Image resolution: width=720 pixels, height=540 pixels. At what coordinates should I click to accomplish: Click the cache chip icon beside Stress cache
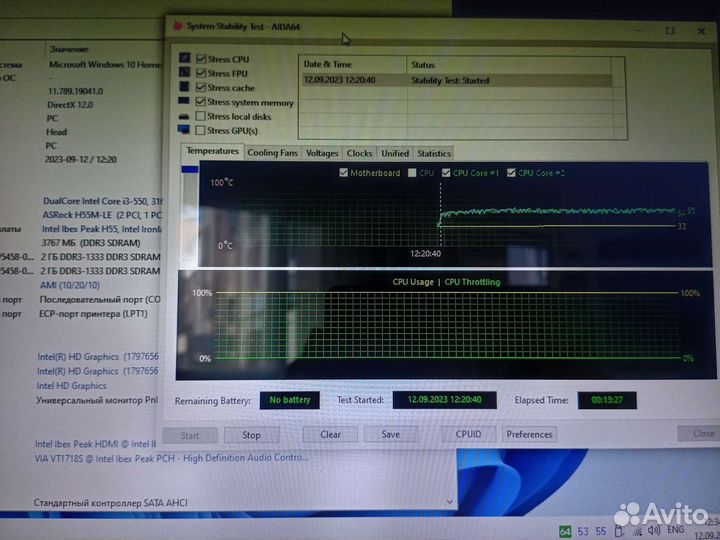184,86
